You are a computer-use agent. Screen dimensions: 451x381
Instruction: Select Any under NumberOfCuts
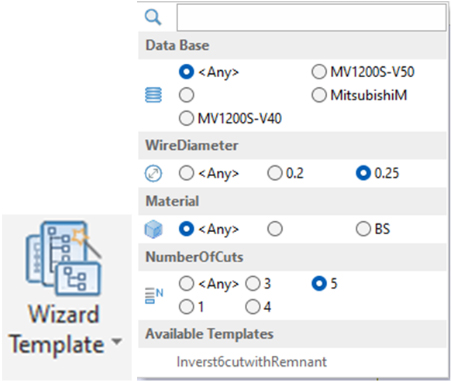click(209, 284)
